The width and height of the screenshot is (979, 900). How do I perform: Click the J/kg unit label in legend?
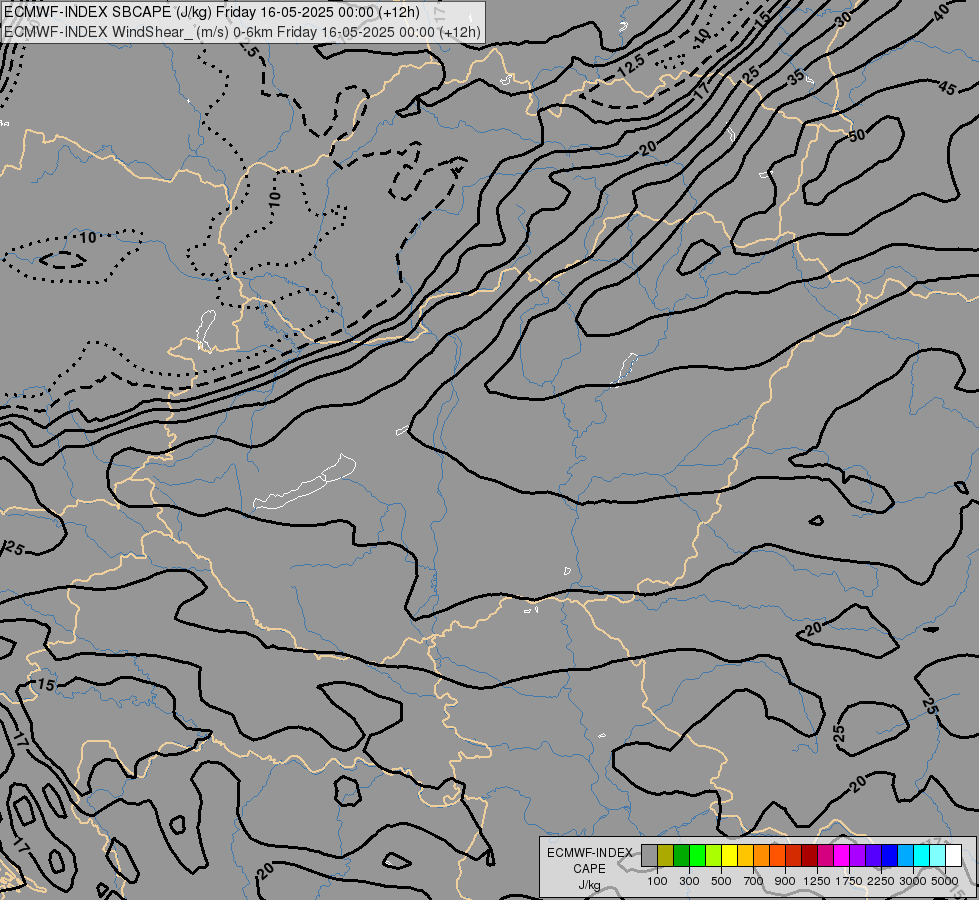point(589,885)
